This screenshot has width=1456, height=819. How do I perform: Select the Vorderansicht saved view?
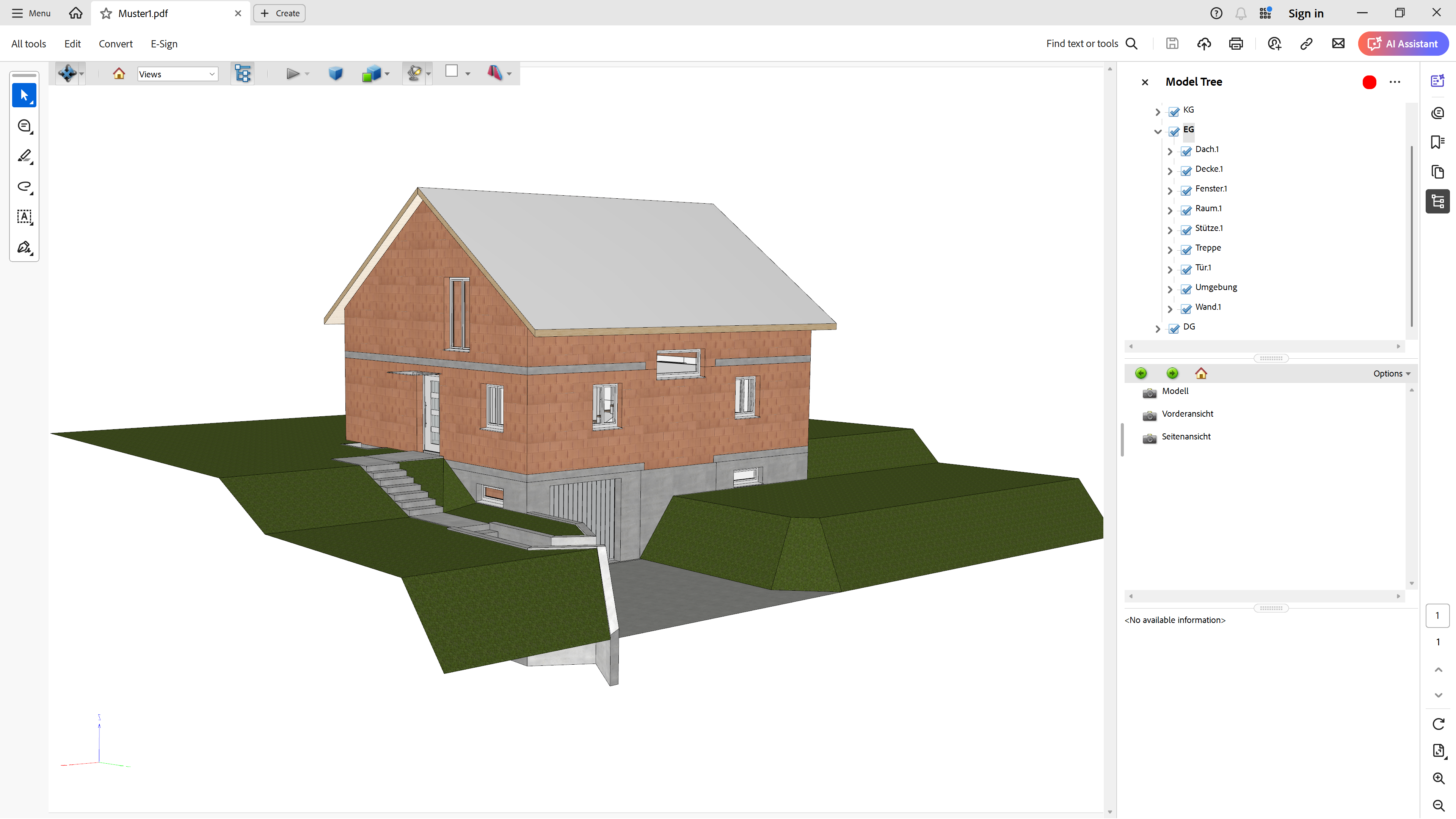click(1187, 414)
